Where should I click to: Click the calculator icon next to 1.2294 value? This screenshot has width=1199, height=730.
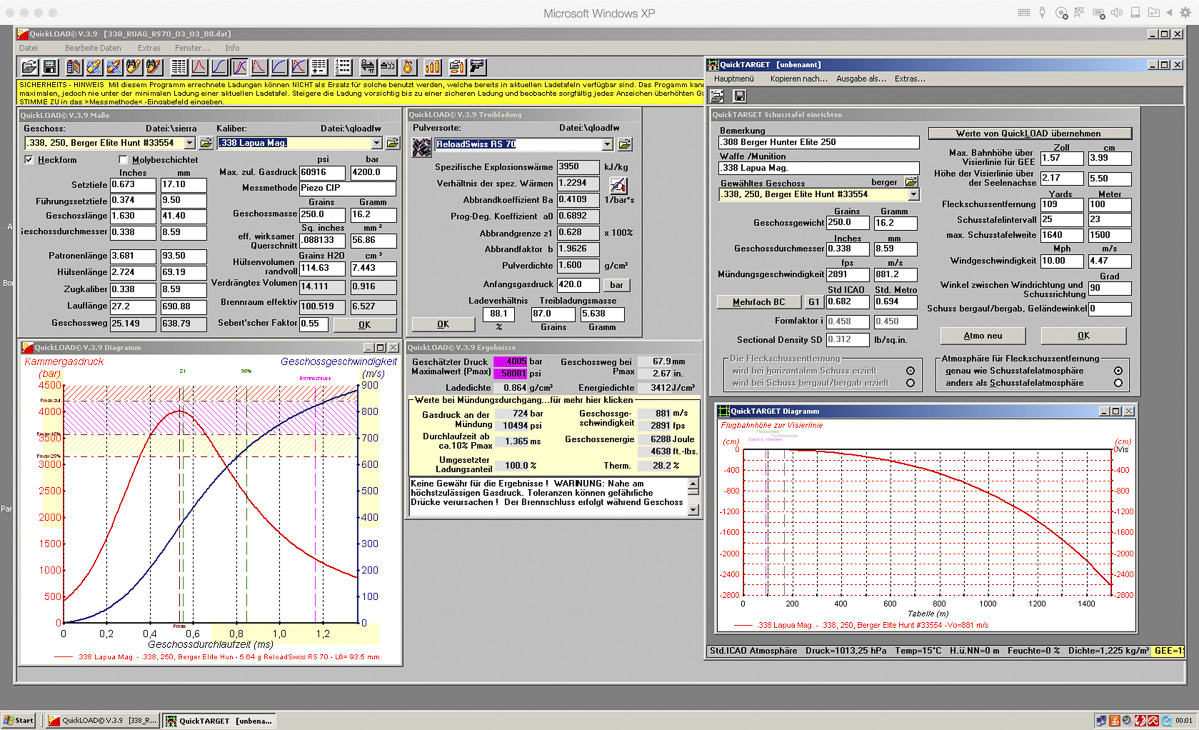pyautogui.click(x=618, y=185)
